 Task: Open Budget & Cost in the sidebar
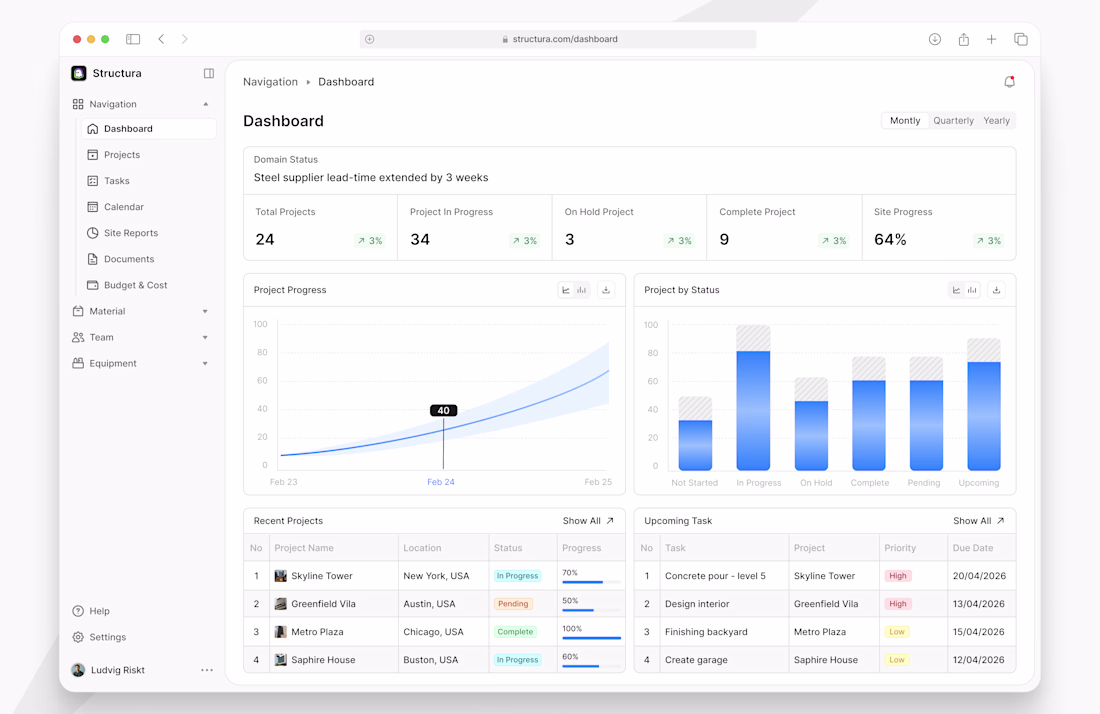[148, 285]
